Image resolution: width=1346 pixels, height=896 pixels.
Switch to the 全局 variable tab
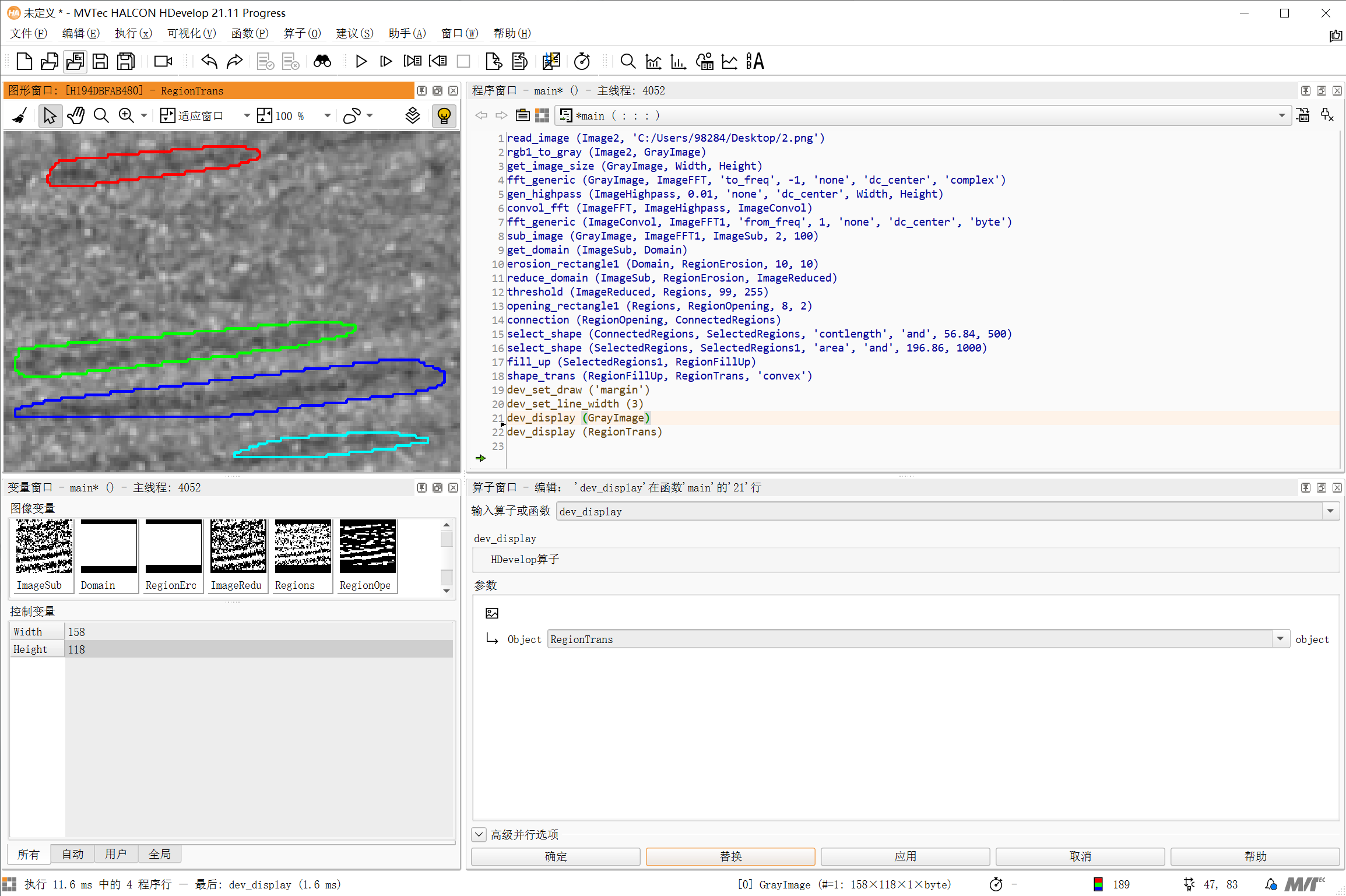[x=160, y=854]
